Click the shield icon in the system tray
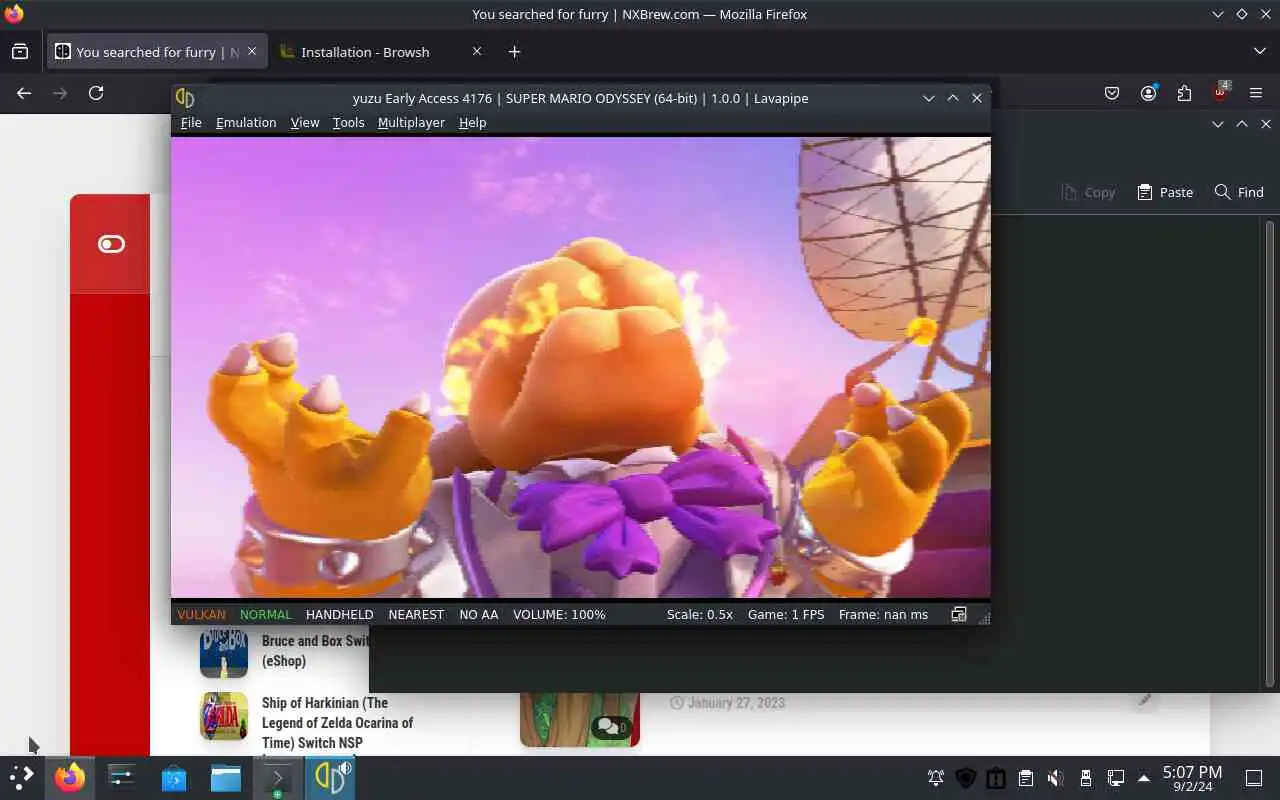The image size is (1280, 800). pyautogui.click(x=966, y=778)
